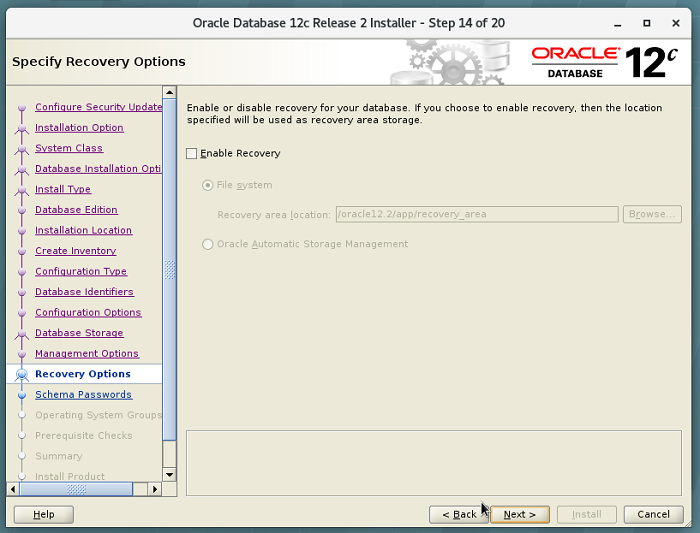Select the File system radio button

click(x=208, y=185)
